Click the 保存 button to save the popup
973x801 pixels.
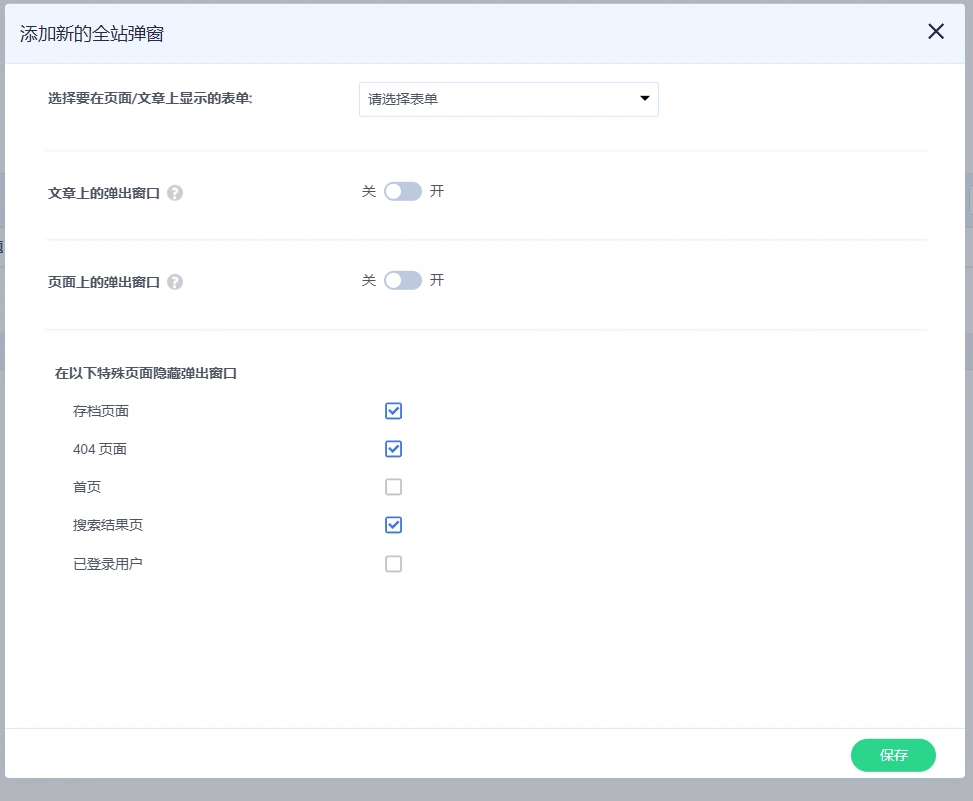click(893, 755)
